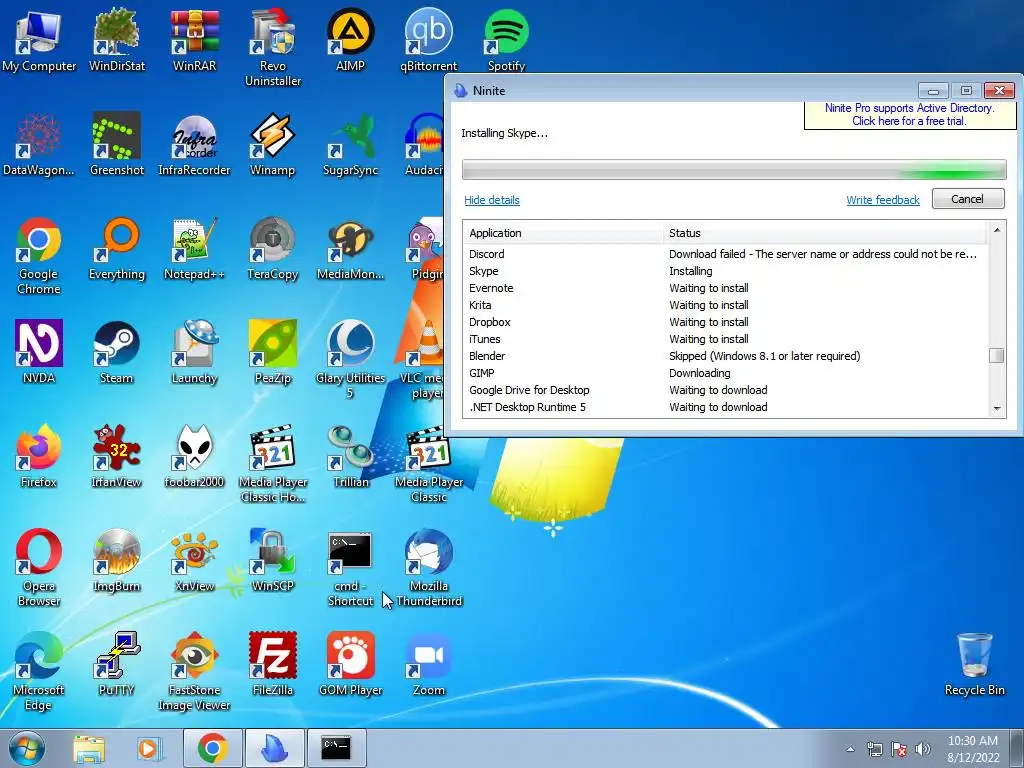Select the TeraCopy desktop icon
The image size is (1024, 768).
272,248
